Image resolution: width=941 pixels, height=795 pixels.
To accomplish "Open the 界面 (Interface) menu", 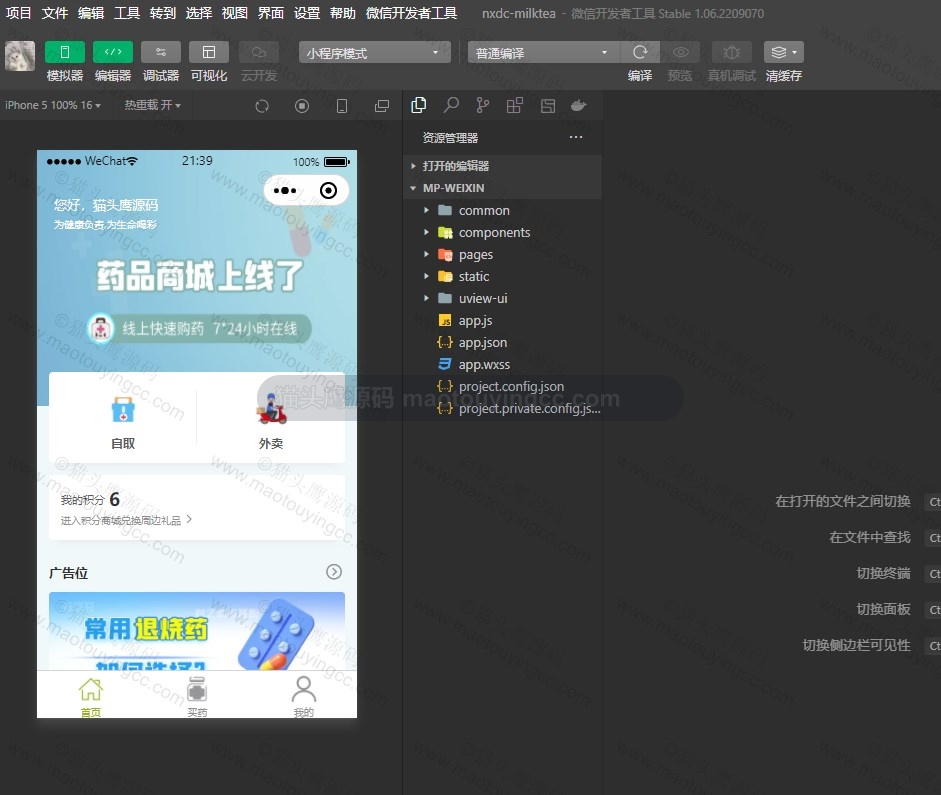I will pyautogui.click(x=271, y=13).
